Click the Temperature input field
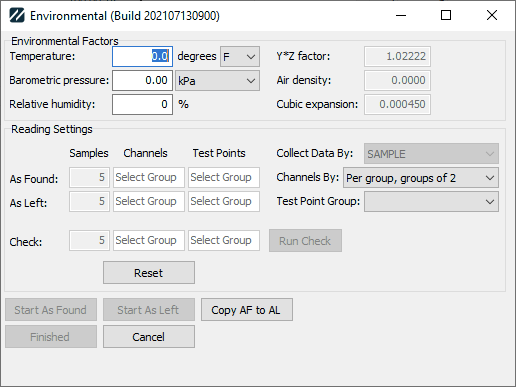516x387 pixels. tap(142, 56)
